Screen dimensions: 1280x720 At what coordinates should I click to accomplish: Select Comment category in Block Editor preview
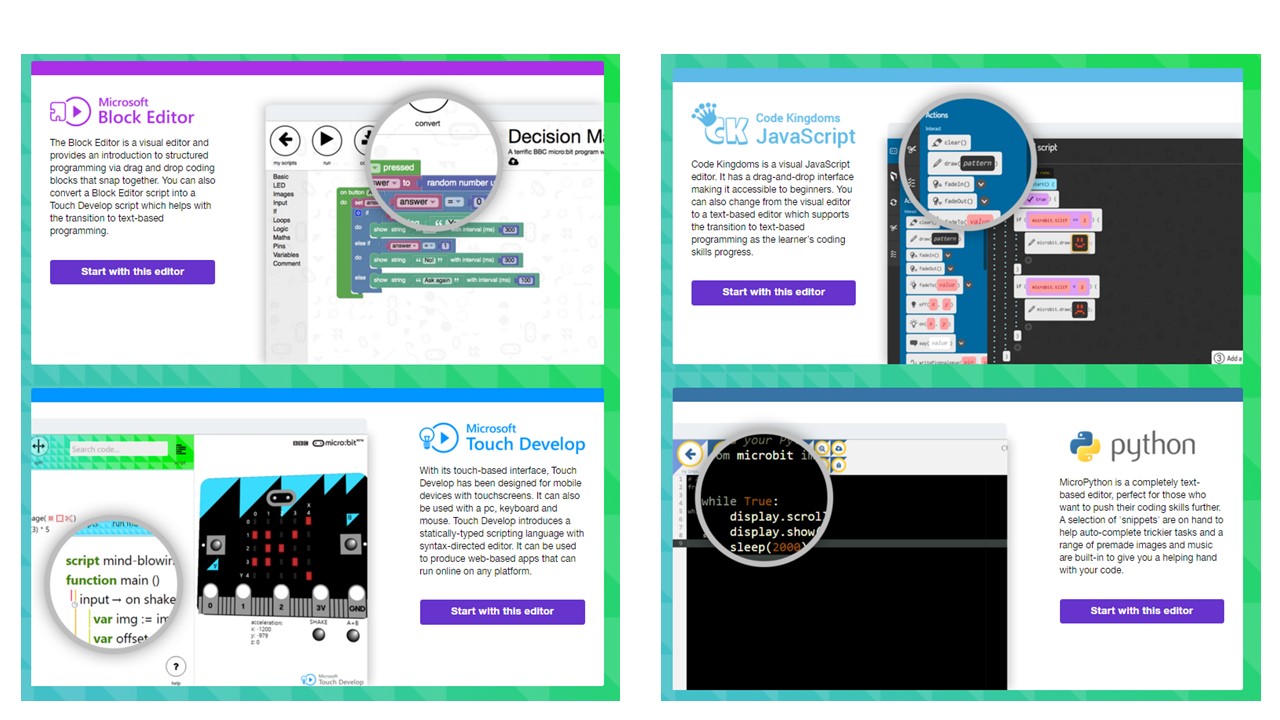tap(287, 264)
